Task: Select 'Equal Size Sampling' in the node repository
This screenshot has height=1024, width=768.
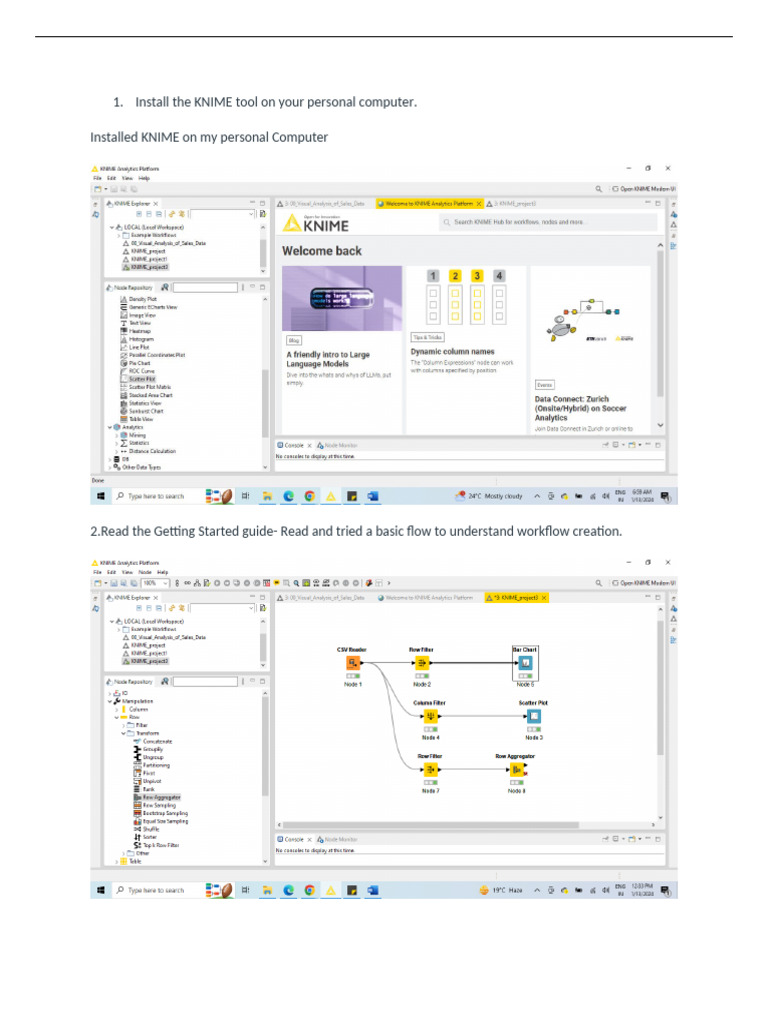Action: click(165, 821)
